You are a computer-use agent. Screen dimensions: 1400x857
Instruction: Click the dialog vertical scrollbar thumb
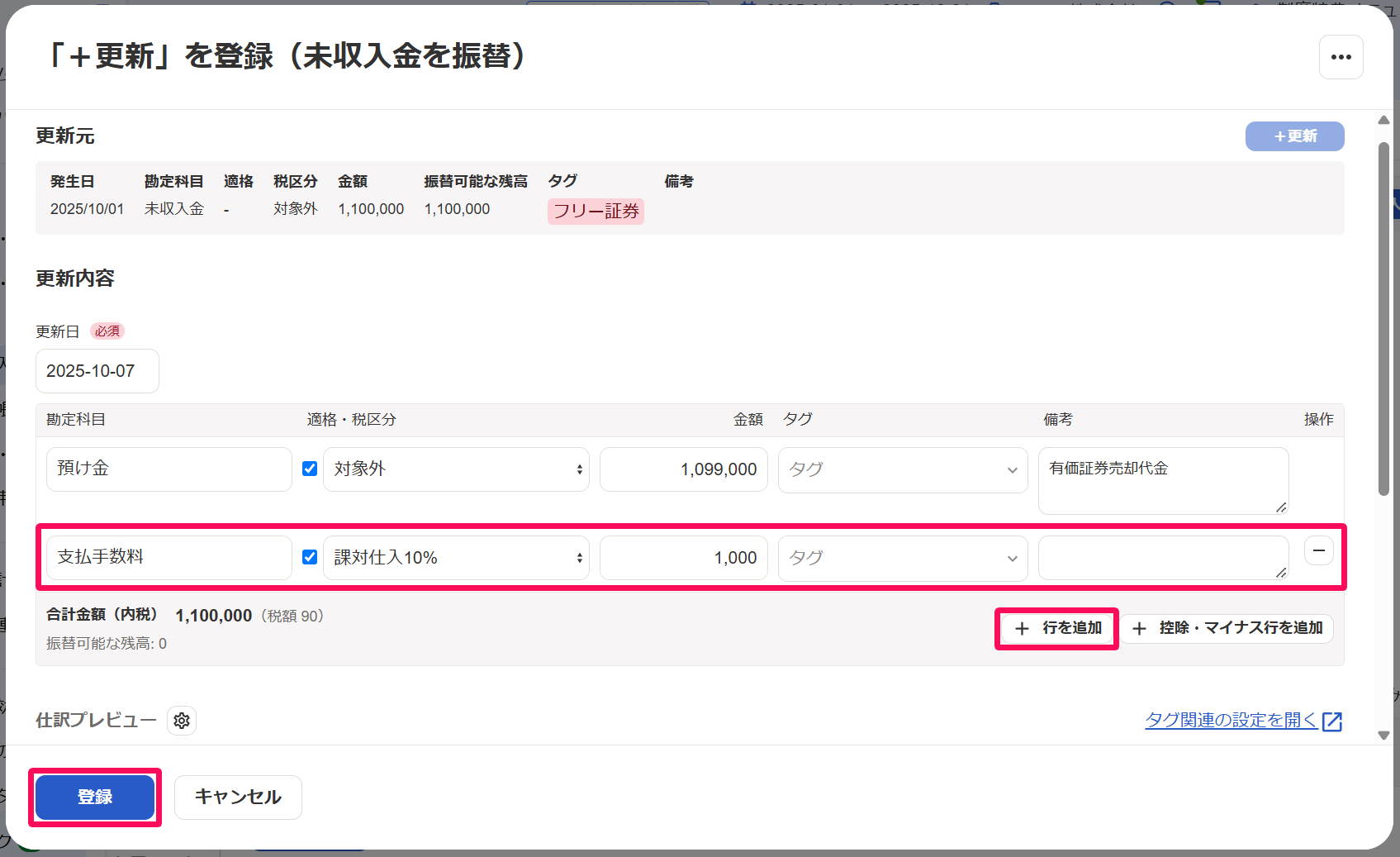click(x=1383, y=318)
